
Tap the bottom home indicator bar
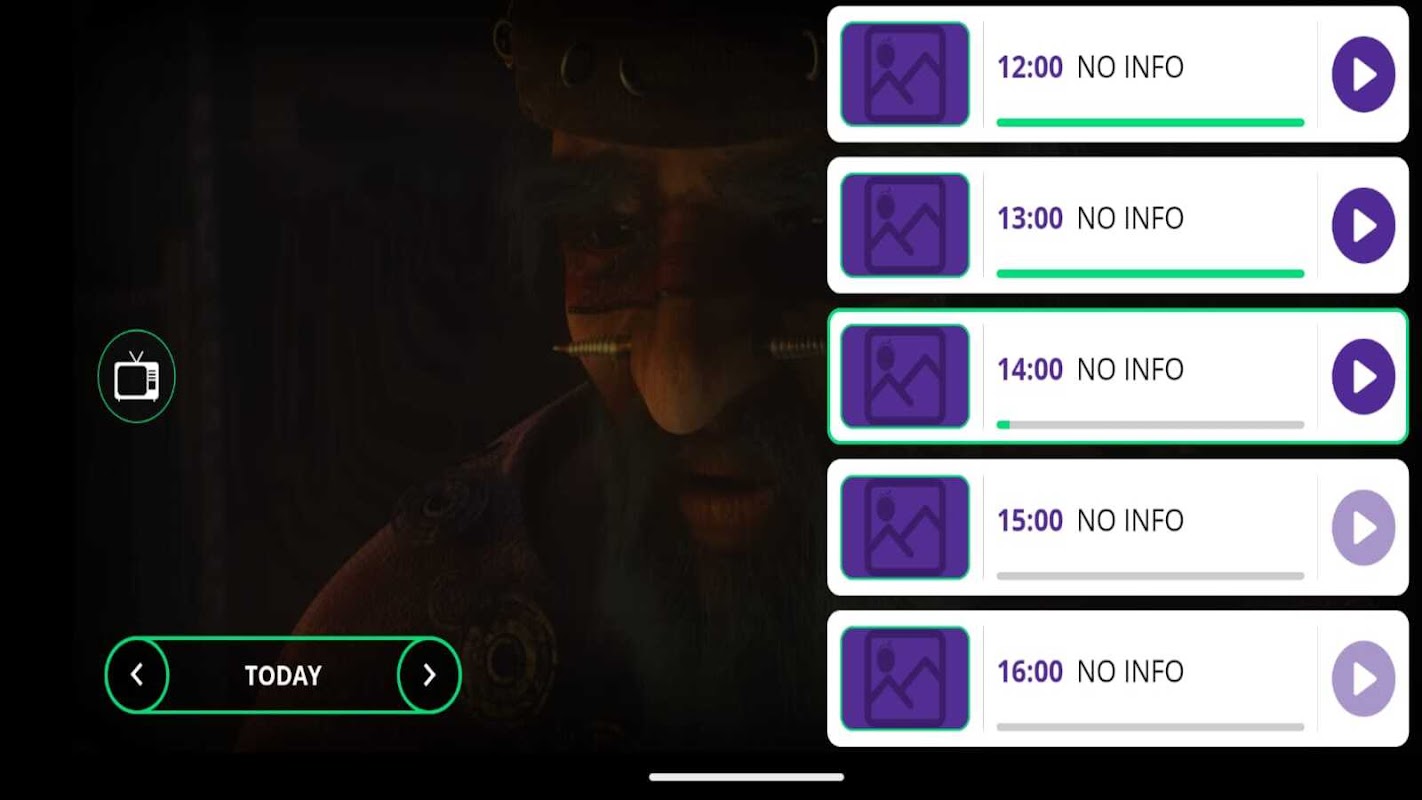tap(746, 777)
